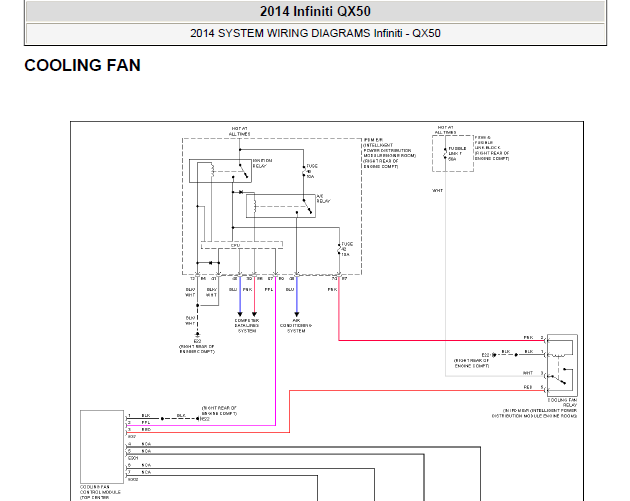This screenshot has height=501, width=630.
Task: Click the ignition relay symbol box
Action: (x=220, y=171)
